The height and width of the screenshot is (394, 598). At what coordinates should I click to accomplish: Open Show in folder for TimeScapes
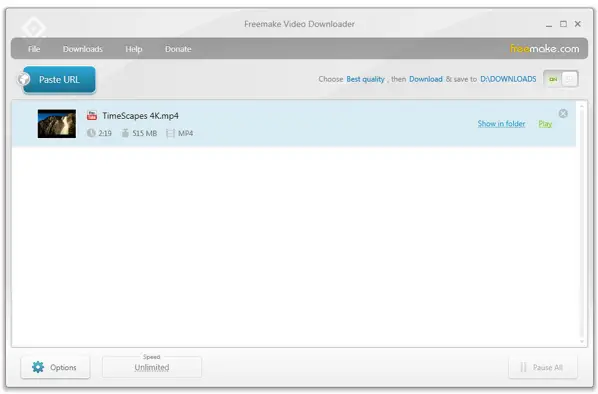(x=501, y=124)
